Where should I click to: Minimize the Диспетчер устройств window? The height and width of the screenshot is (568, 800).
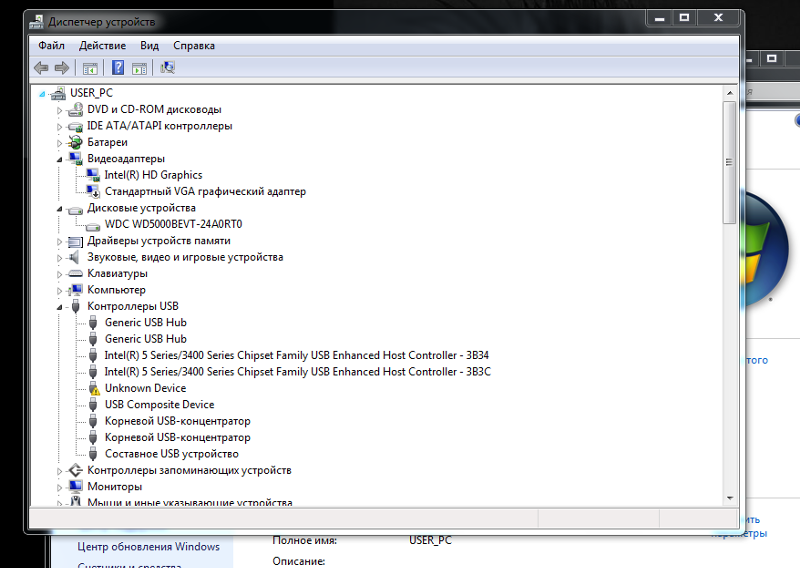660,18
